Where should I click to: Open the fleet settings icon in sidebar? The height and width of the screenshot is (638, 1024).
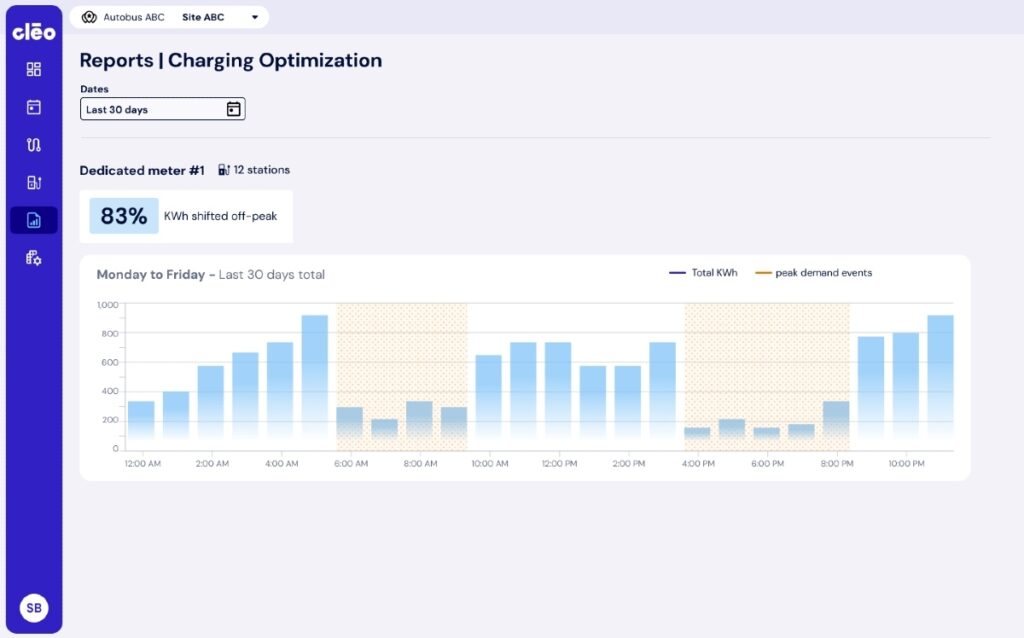(x=35, y=257)
